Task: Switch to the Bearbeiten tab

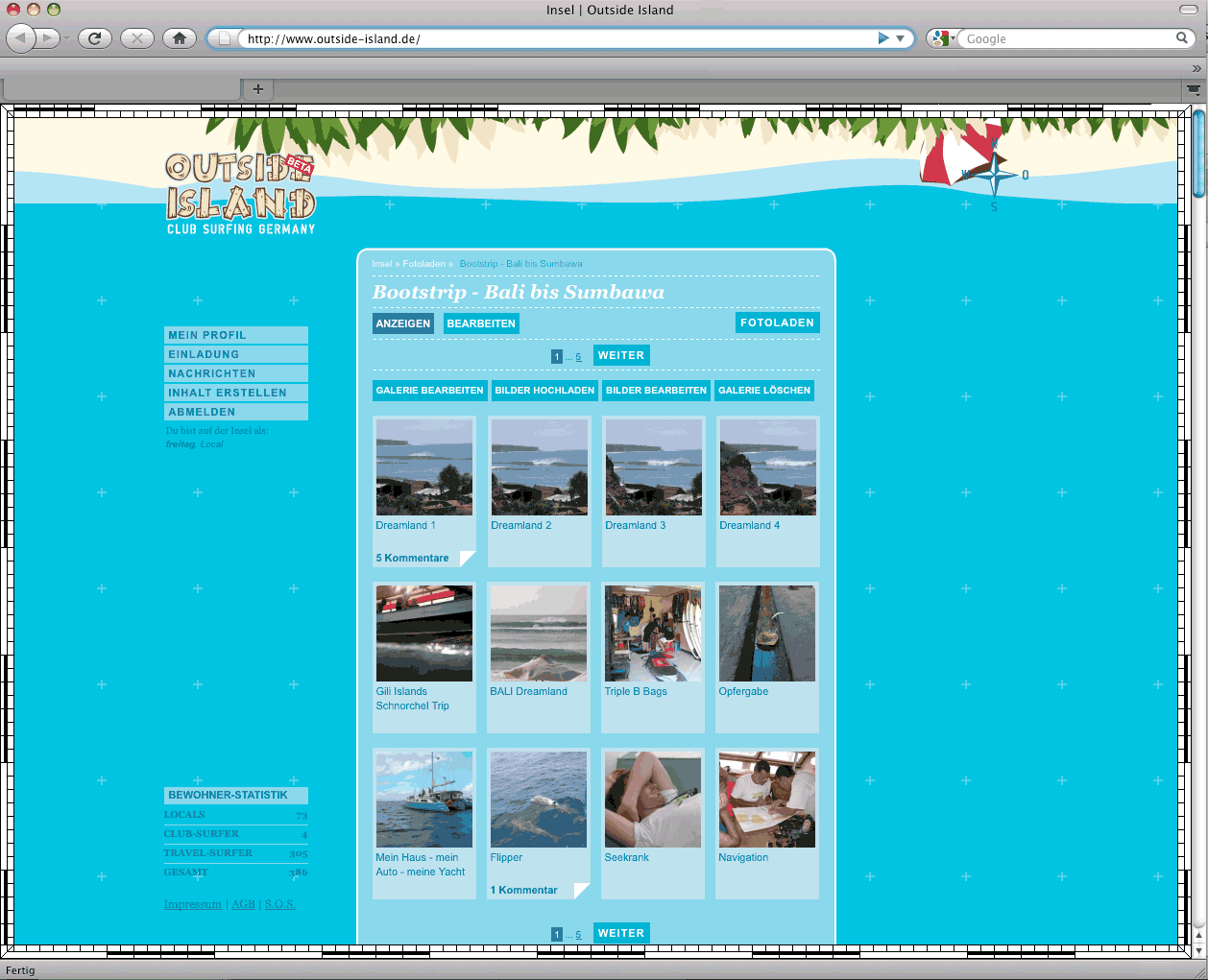Action: (x=481, y=323)
